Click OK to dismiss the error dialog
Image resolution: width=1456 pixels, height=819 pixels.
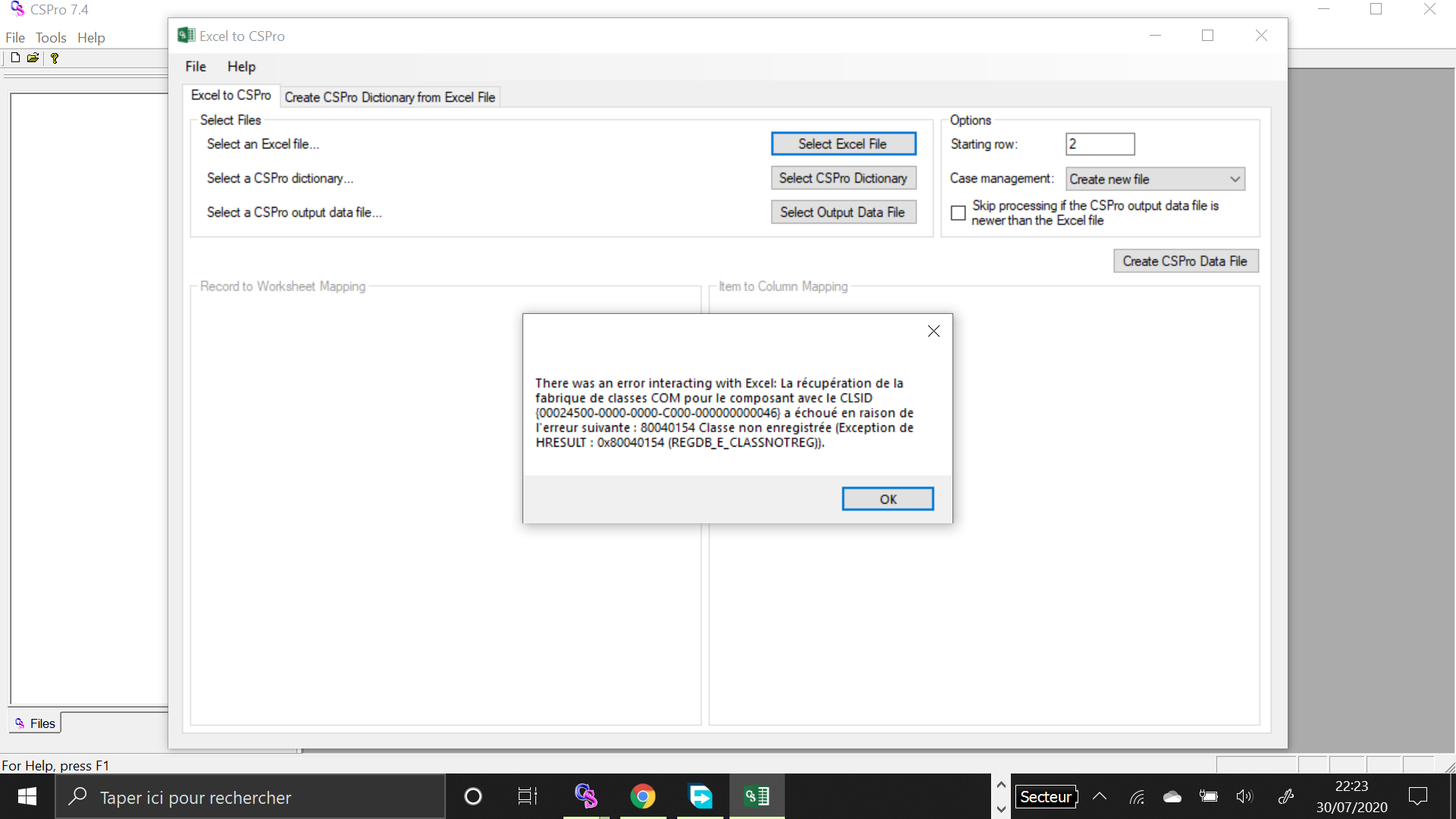point(886,498)
